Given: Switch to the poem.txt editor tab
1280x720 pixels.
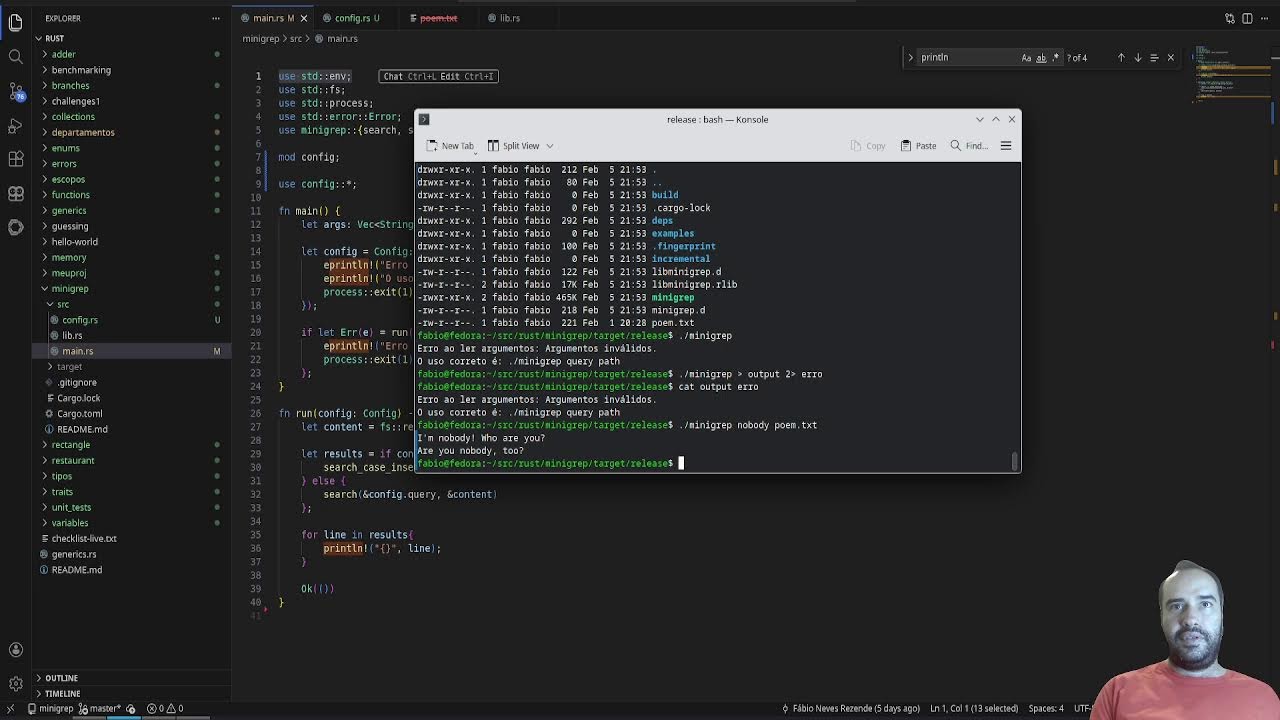Looking at the screenshot, I should [438, 18].
